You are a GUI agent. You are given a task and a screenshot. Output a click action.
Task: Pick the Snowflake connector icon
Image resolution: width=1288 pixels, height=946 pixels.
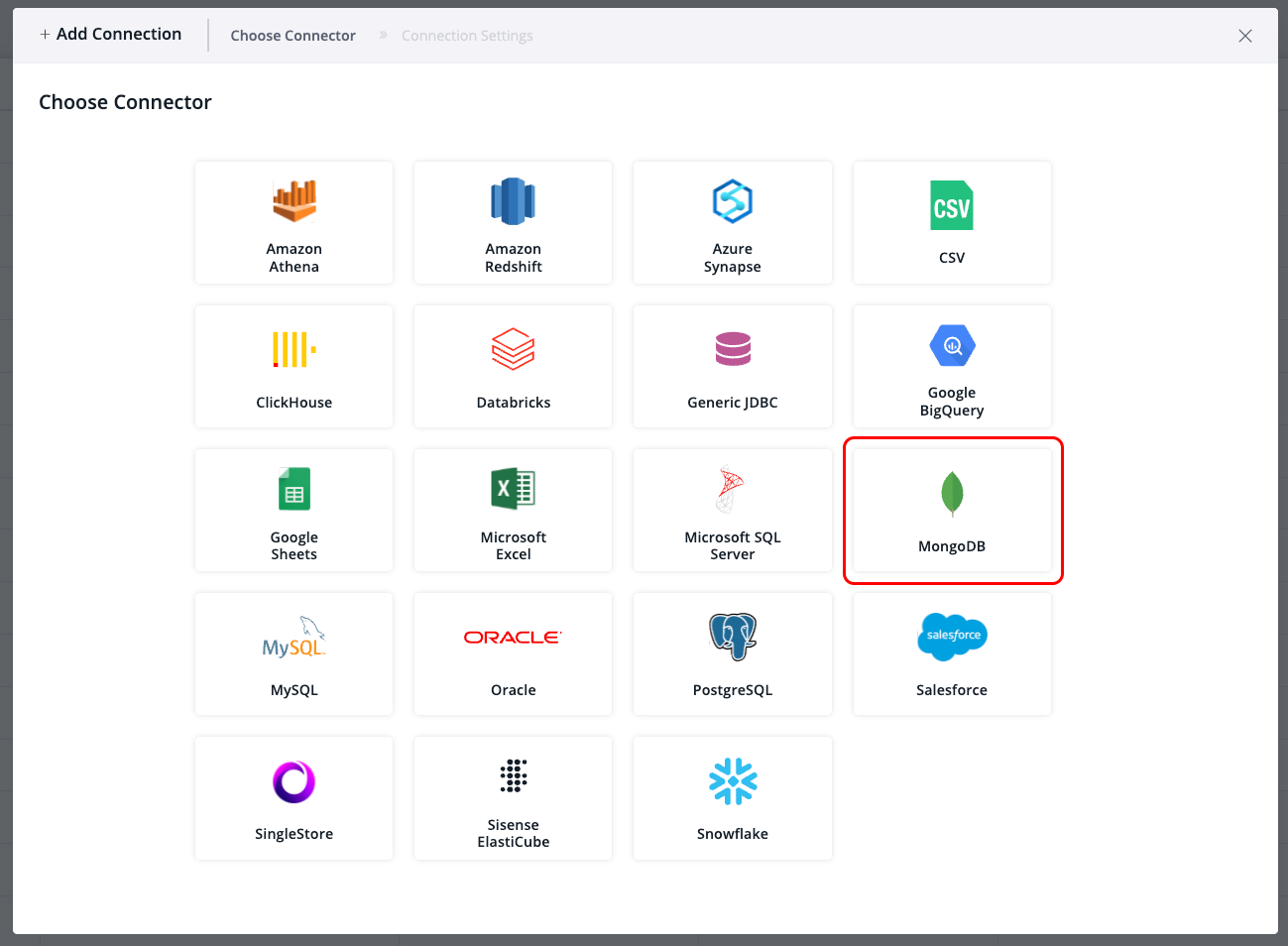[x=733, y=781]
